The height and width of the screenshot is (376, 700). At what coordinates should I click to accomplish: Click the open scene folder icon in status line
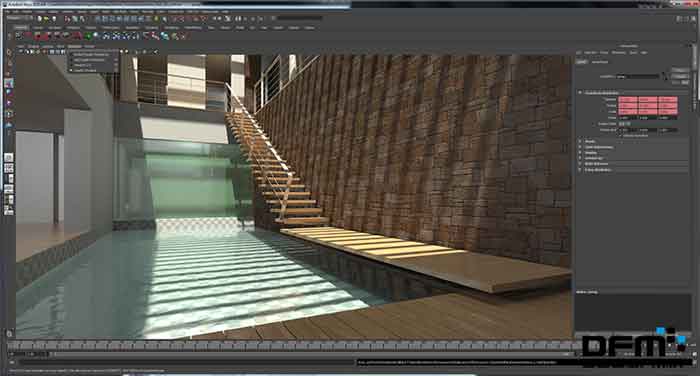point(46,19)
